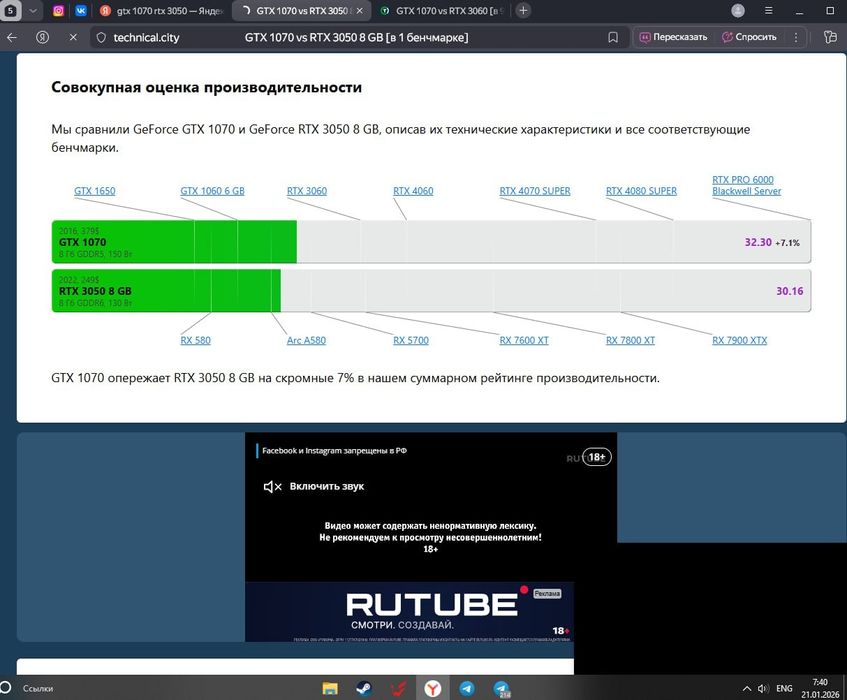Image resolution: width=847 pixels, height=700 pixels.
Task: Open RTX PRO 6000 Blackwell Server link
Action: click(x=747, y=185)
